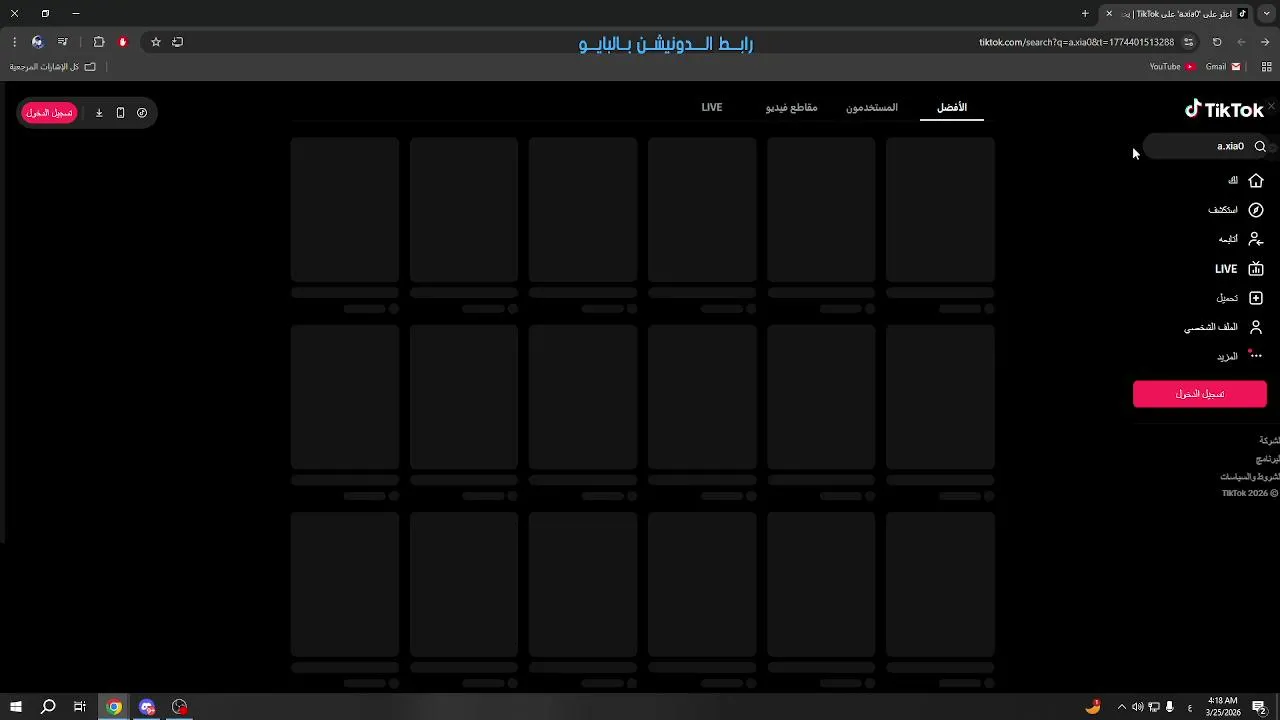Open the Chrome apps grid icon
The image size is (1280, 720).
pyautogui.click(x=1266, y=67)
